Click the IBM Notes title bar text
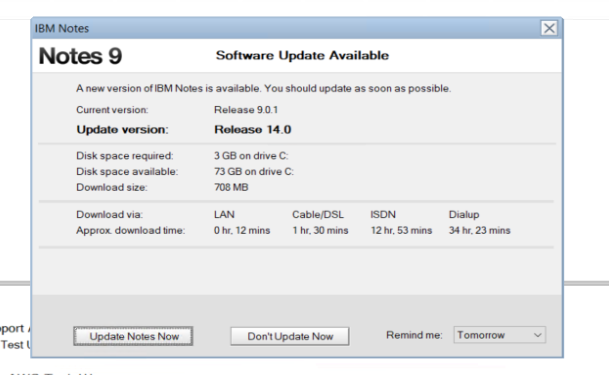 [62, 28]
